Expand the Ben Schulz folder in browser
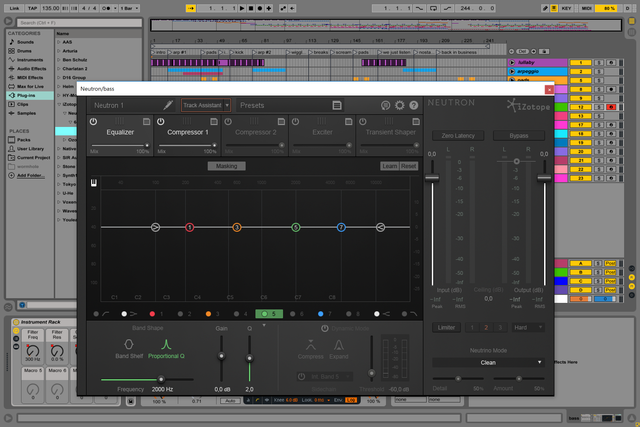 [59, 60]
